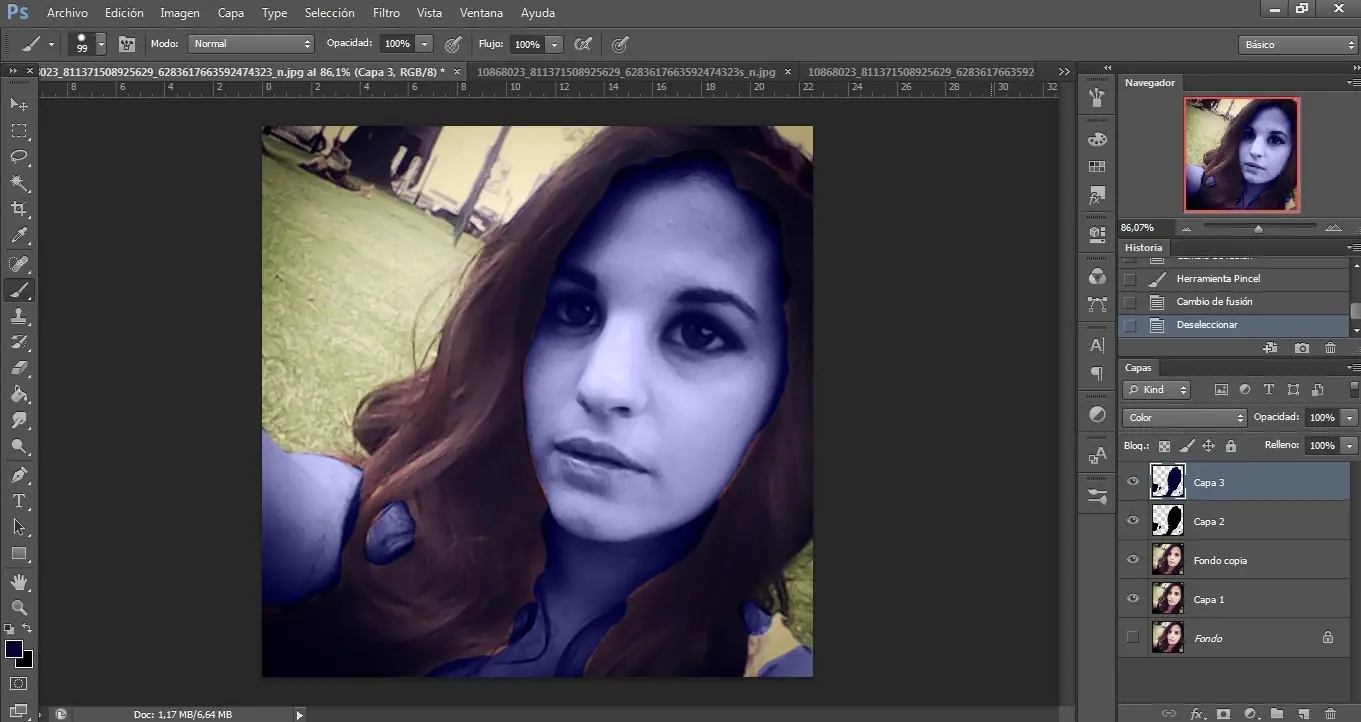1361x722 pixels.
Task: Open the brush preset picker arrow
Action: (101, 44)
